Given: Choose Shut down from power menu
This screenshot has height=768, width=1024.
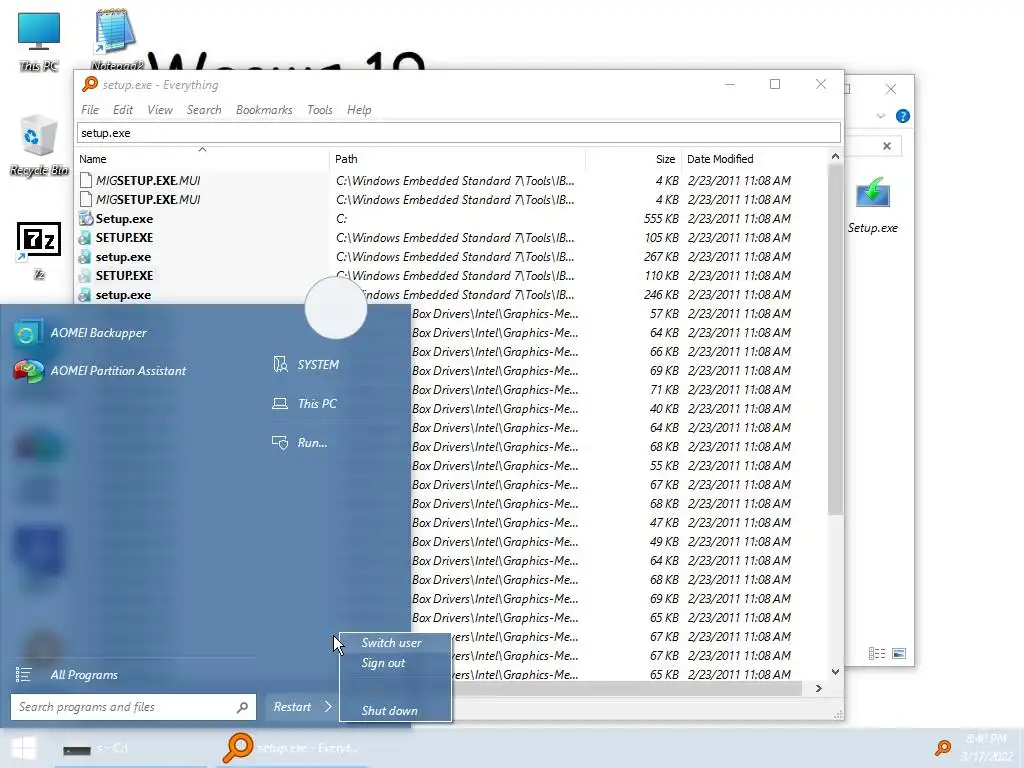Looking at the screenshot, I should click(394, 711).
